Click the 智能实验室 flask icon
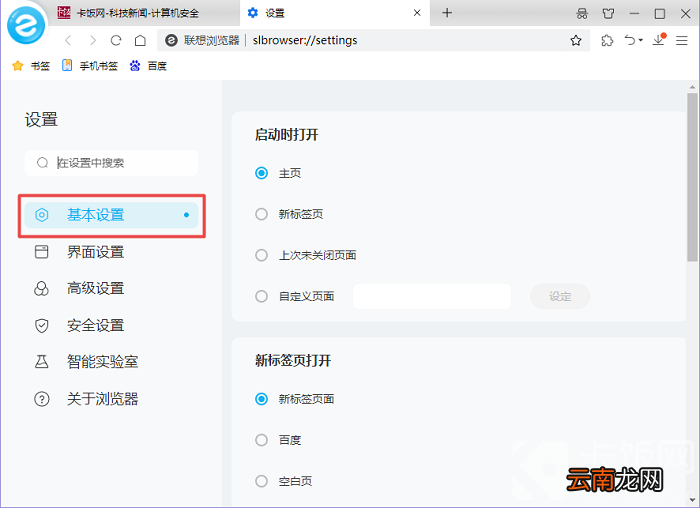The width and height of the screenshot is (700, 508). pyautogui.click(x=42, y=361)
